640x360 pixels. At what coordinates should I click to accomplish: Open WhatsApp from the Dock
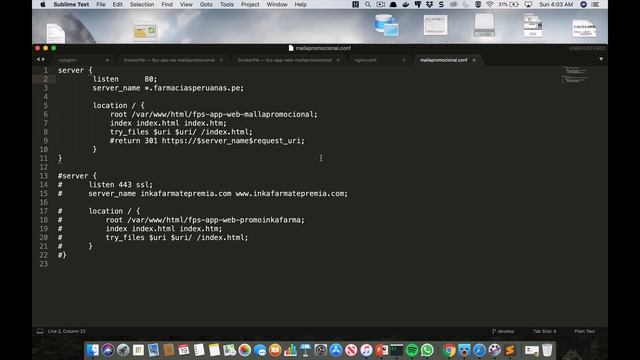[x=427, y=350]
